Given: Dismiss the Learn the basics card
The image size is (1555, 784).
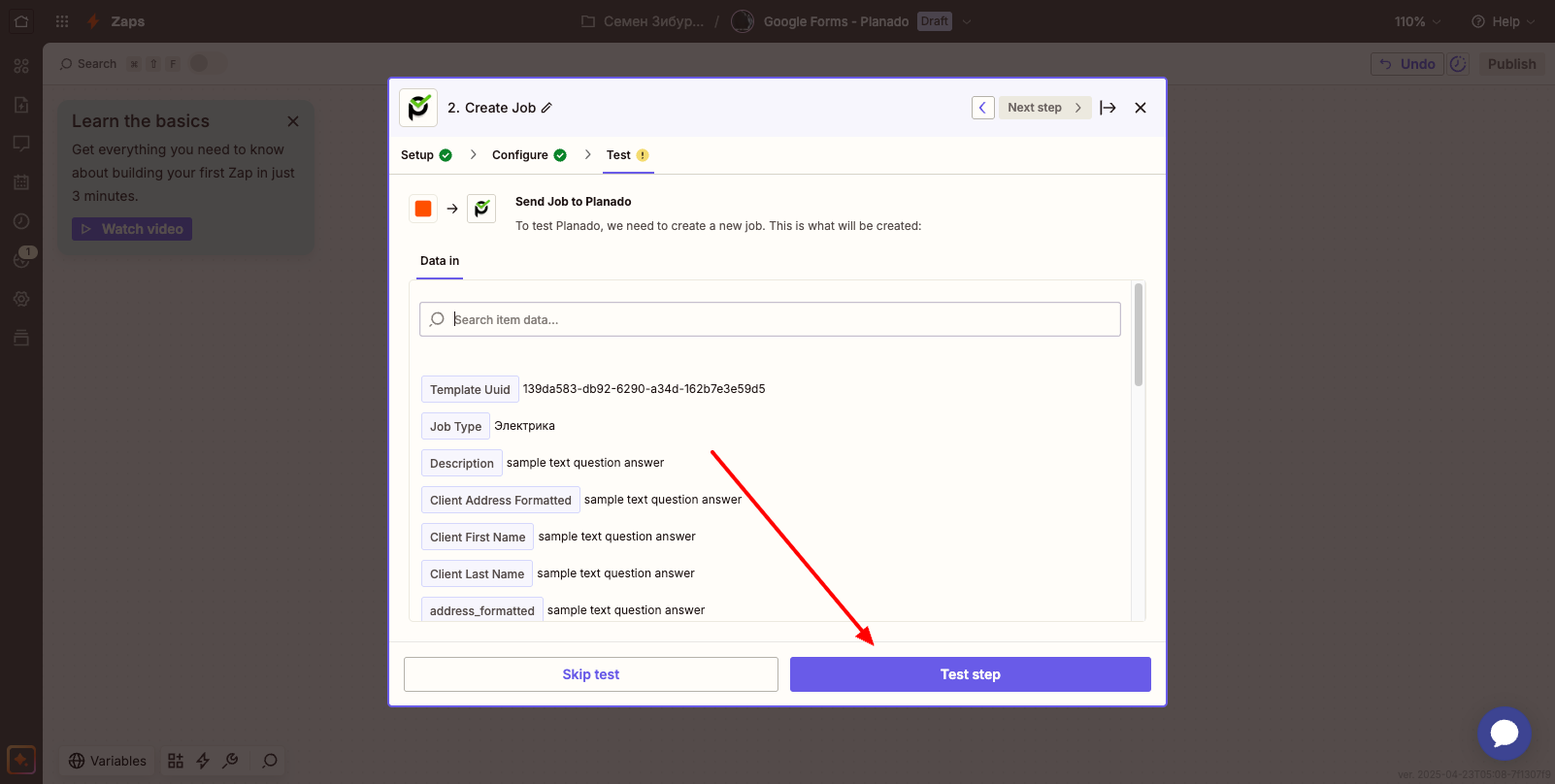Looking at the screenshot, I should click(x=293, y=121).
